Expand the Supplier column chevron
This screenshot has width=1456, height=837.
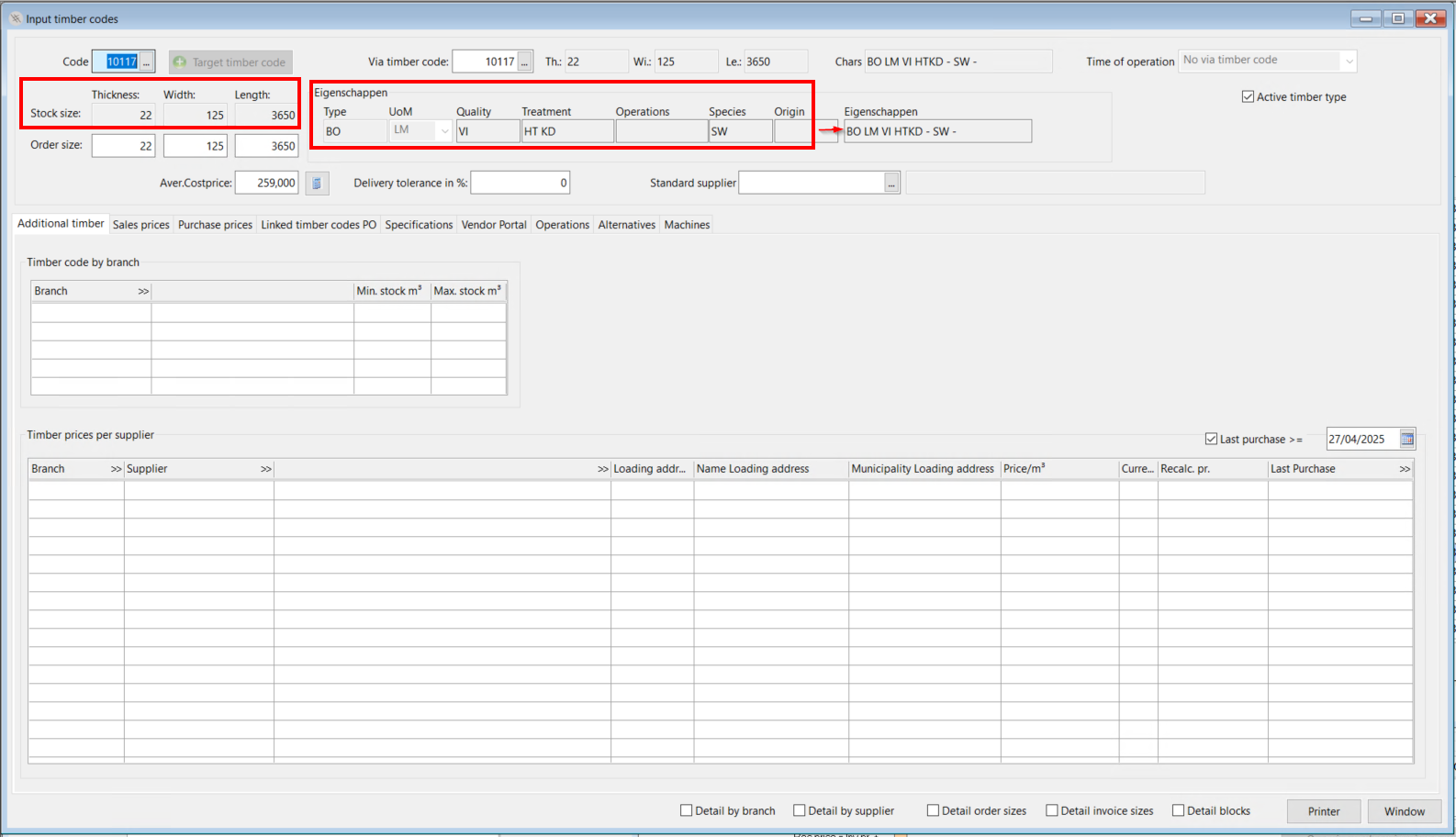pos(266,469)
